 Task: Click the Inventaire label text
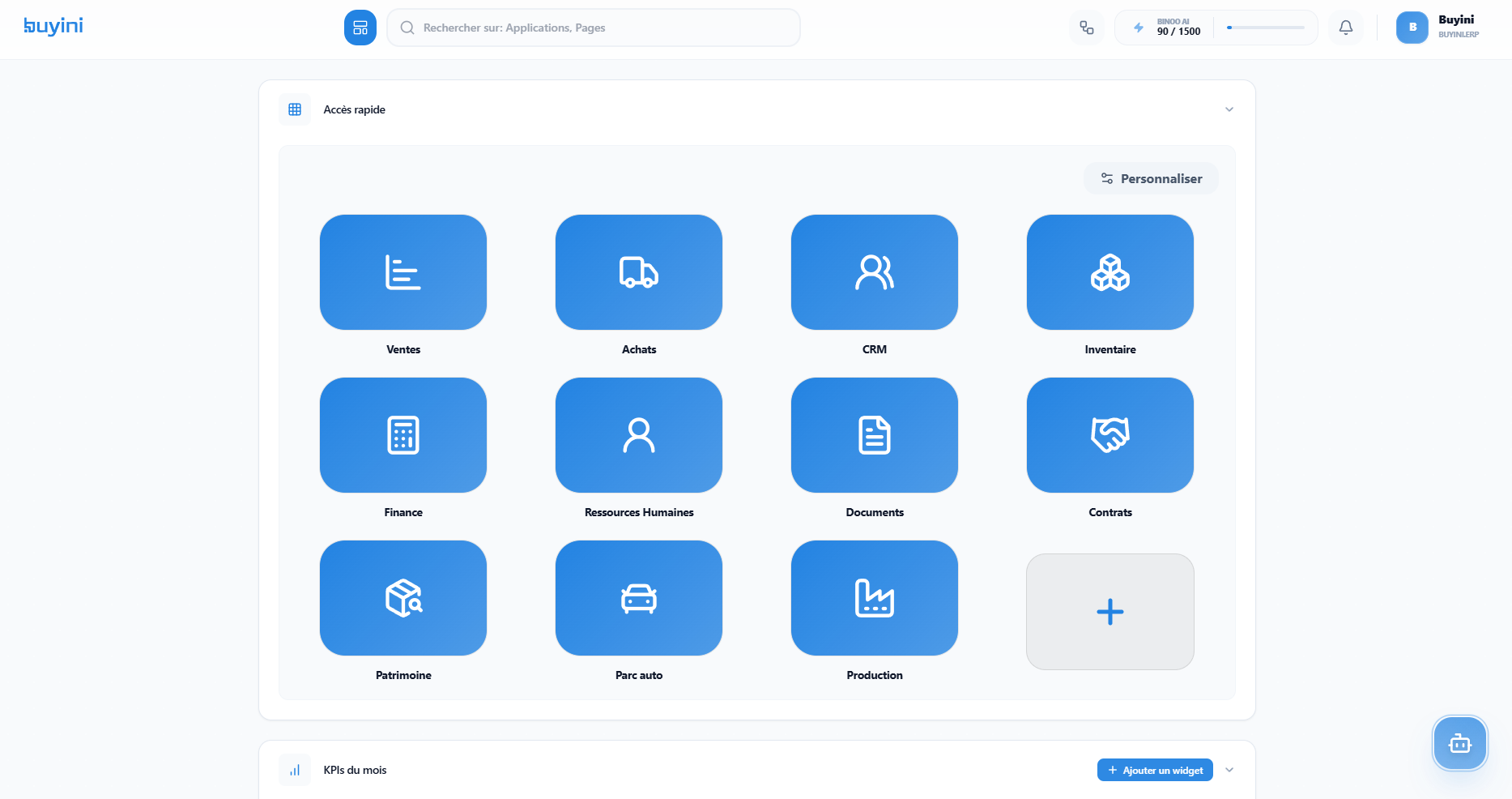(1110, 349)
